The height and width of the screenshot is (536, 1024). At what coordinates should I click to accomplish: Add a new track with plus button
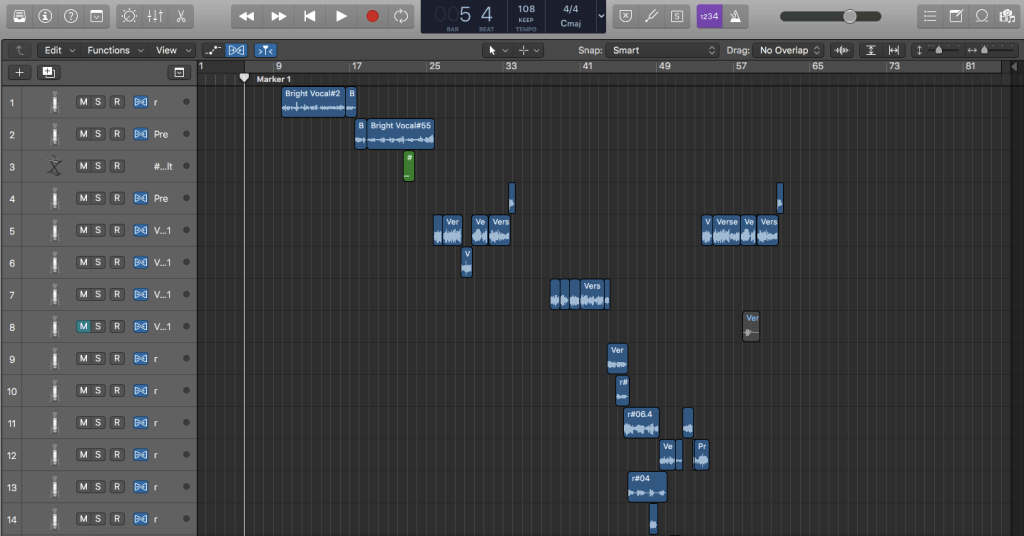point(19,72)
